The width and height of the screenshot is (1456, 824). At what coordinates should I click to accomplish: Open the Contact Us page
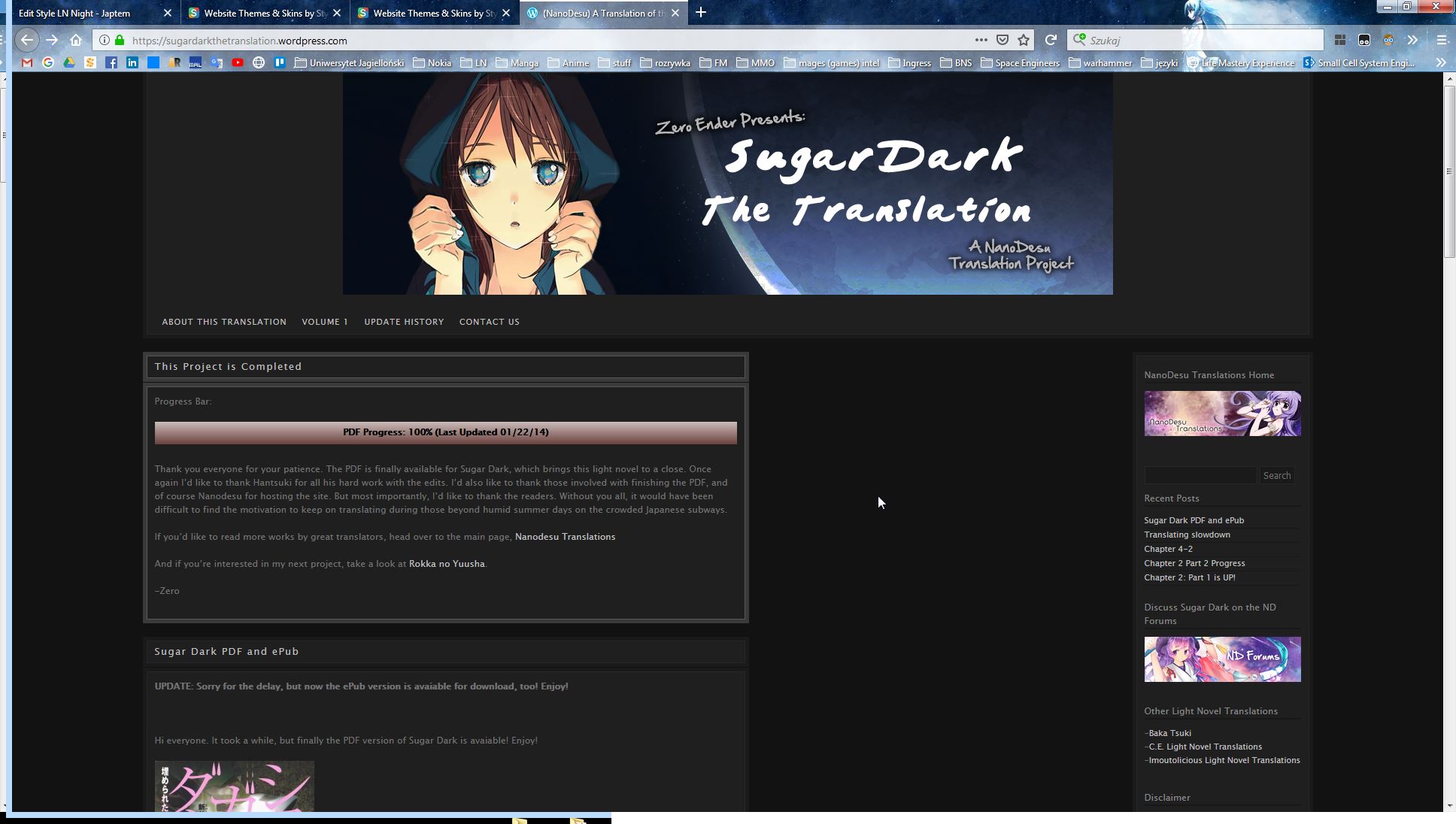[x=490, y=322]
